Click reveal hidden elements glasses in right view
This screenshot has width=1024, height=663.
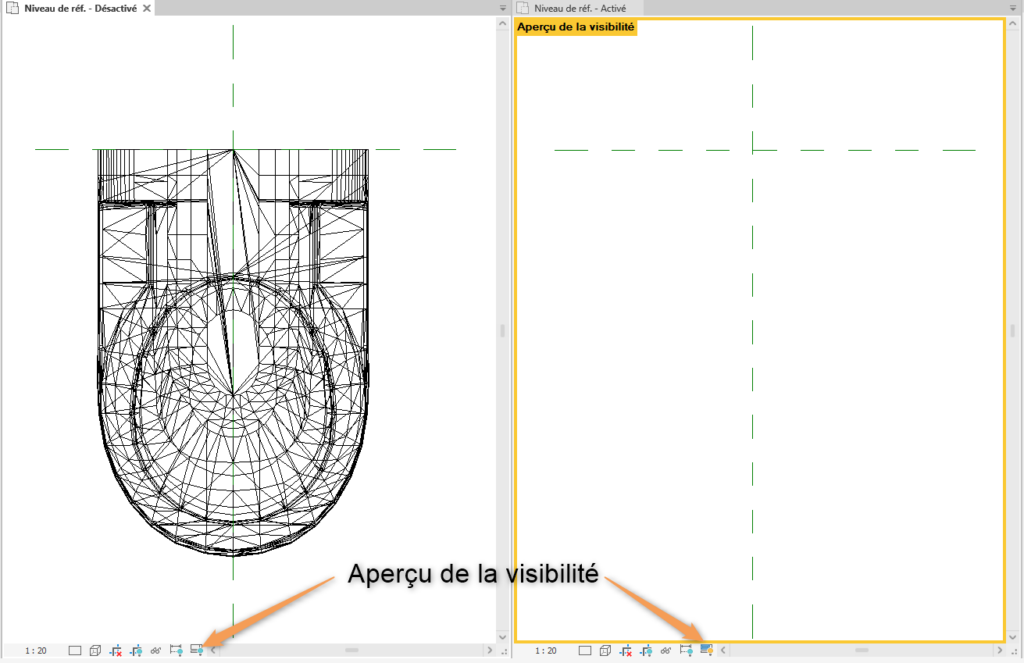(665, 650)
